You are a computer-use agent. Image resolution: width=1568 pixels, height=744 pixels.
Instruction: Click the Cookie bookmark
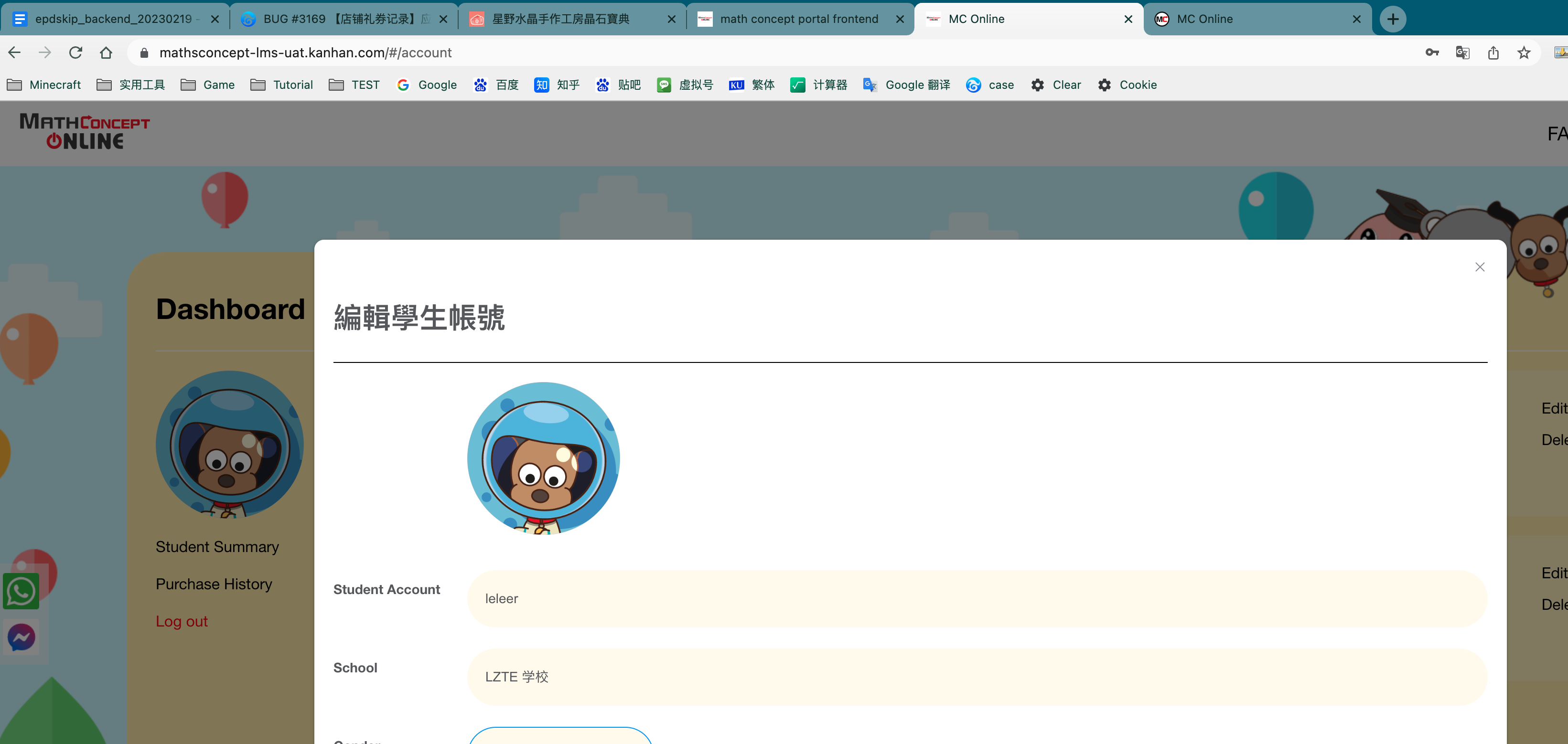click(x=1128, y=85)
